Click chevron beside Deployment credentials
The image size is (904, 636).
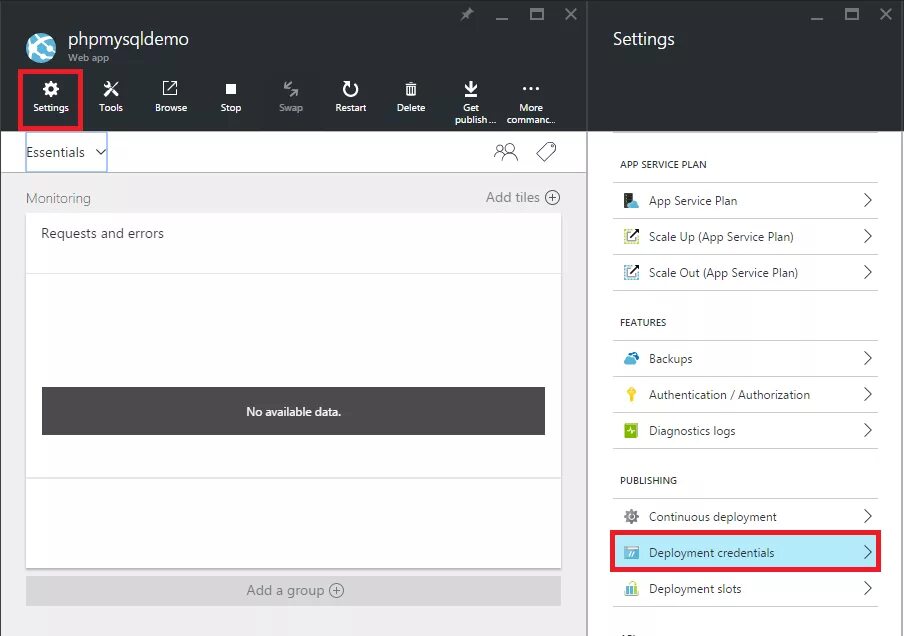(868, 552)
